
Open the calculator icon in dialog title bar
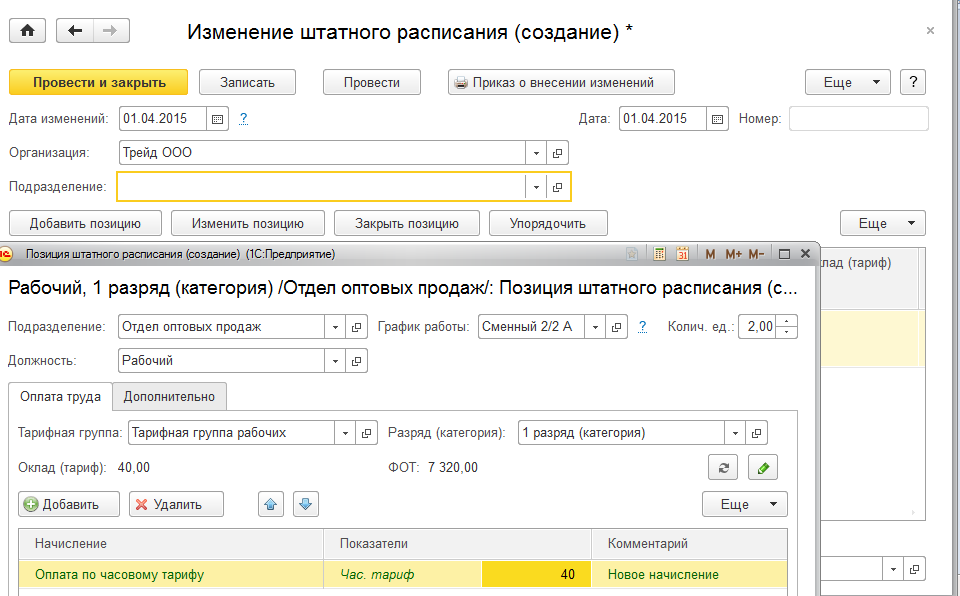coord(660,254)
